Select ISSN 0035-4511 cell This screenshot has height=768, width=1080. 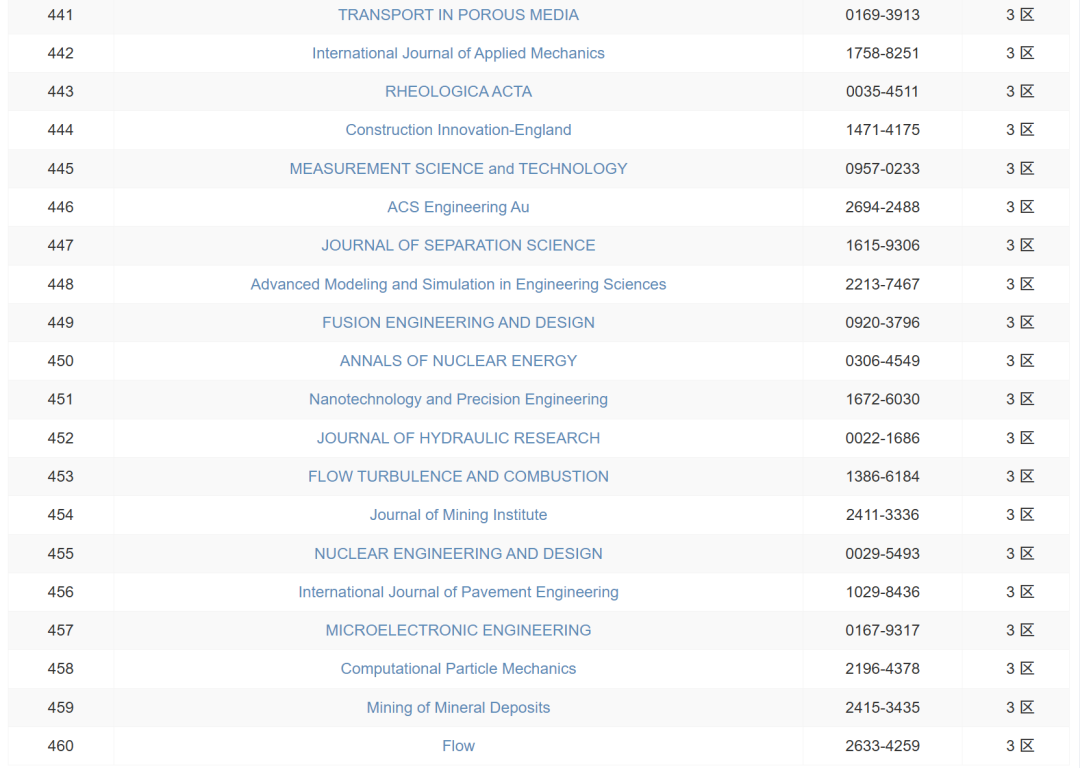[x=882, y=92]
